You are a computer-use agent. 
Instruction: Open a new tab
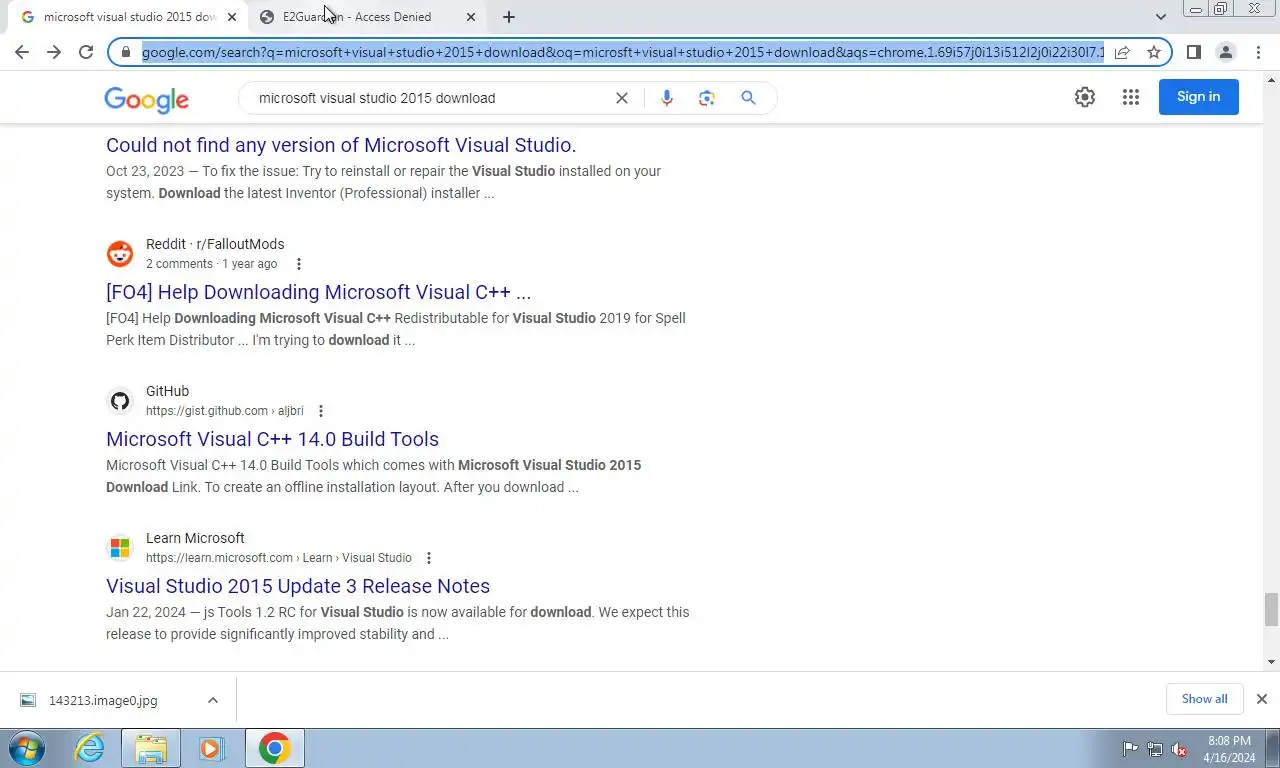[x=508, y=17]
